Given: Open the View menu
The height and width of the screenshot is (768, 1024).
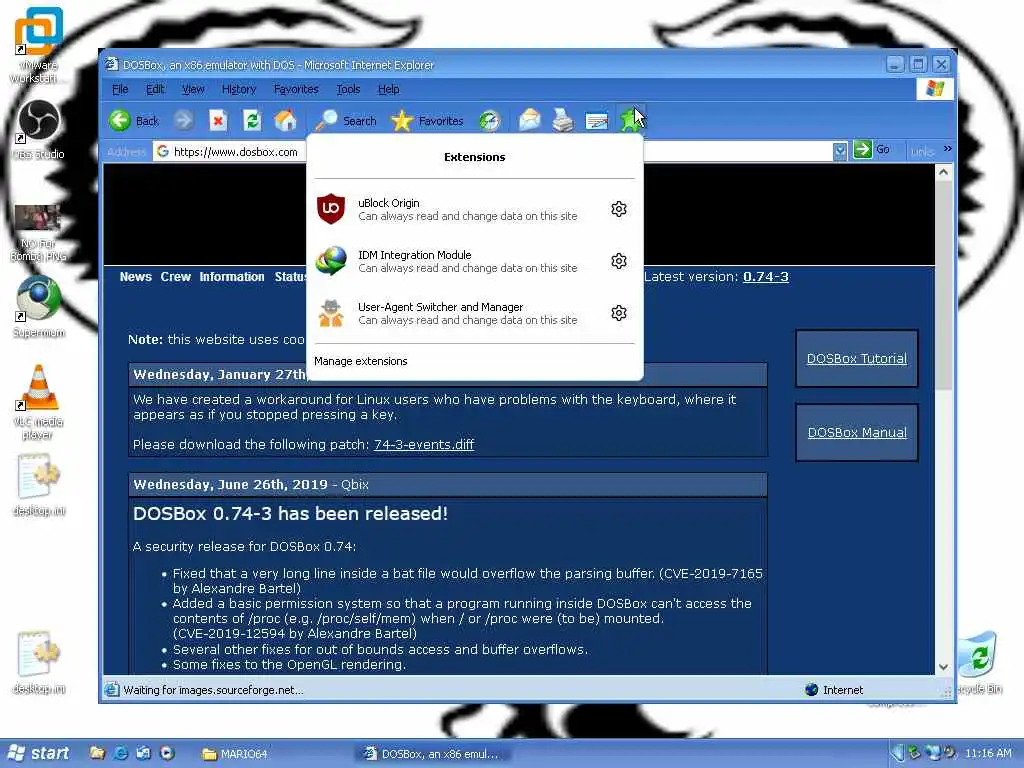Looking at the screenshot, I should click(193, 89).
